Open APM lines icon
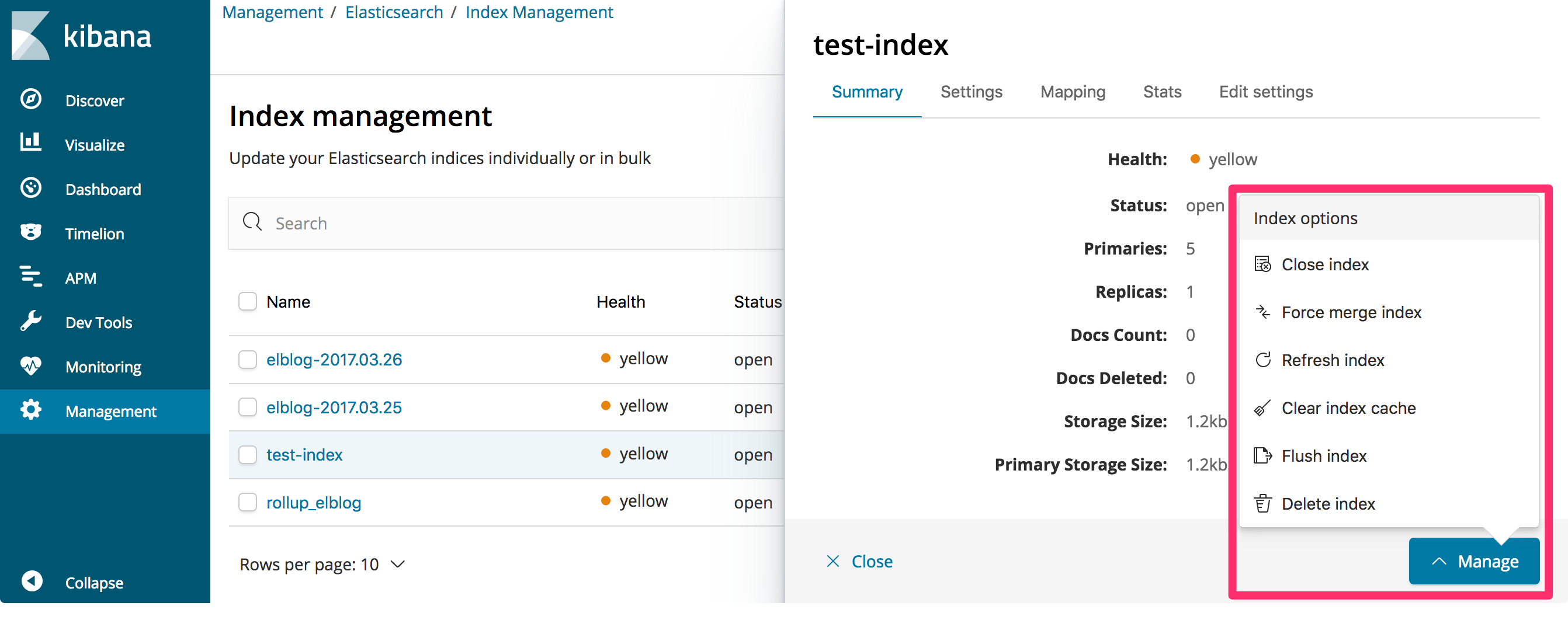Image resolution: width=1568 pixels, height=627 pixels. 31,277
